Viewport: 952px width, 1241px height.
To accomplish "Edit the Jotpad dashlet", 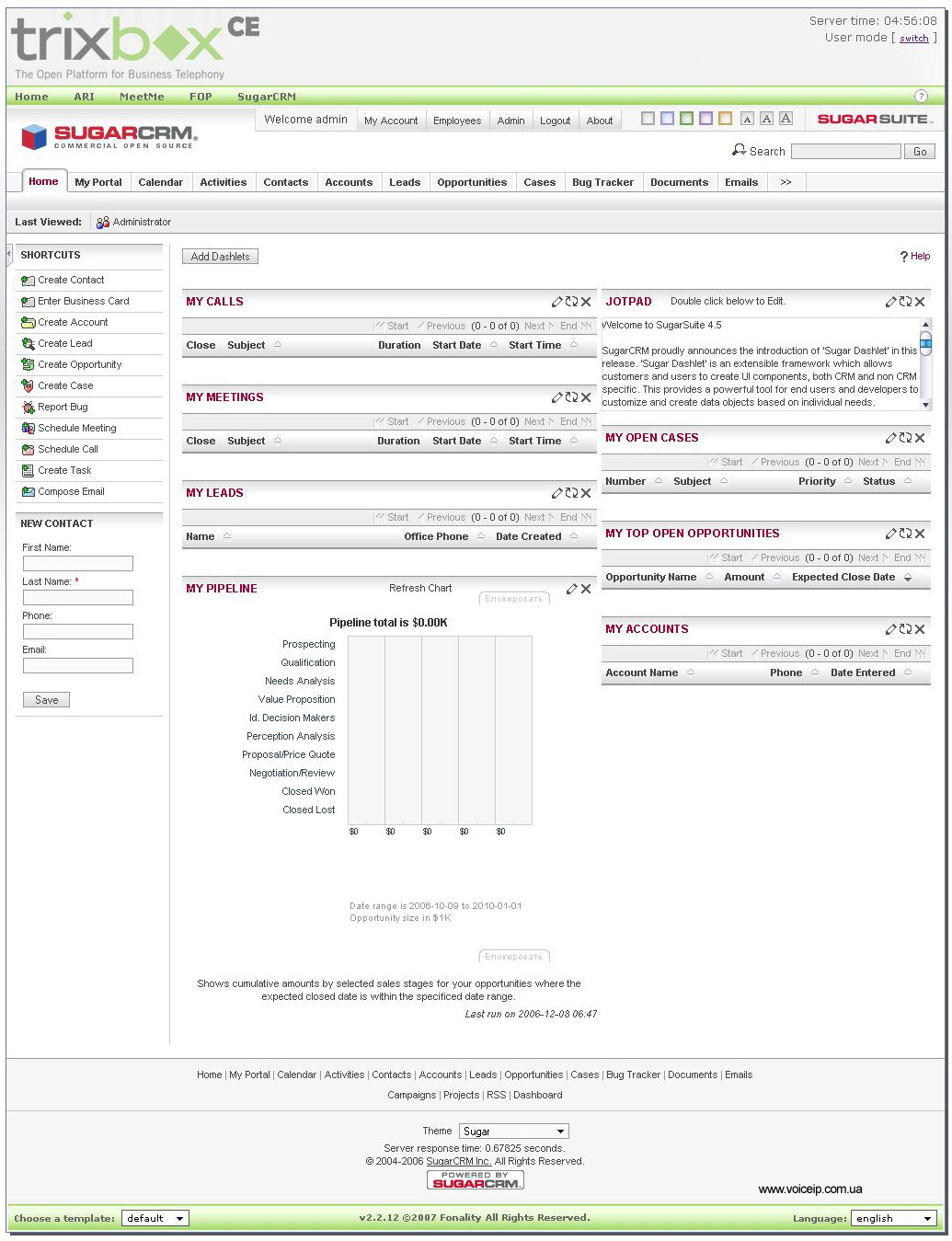I will [890, 302].
